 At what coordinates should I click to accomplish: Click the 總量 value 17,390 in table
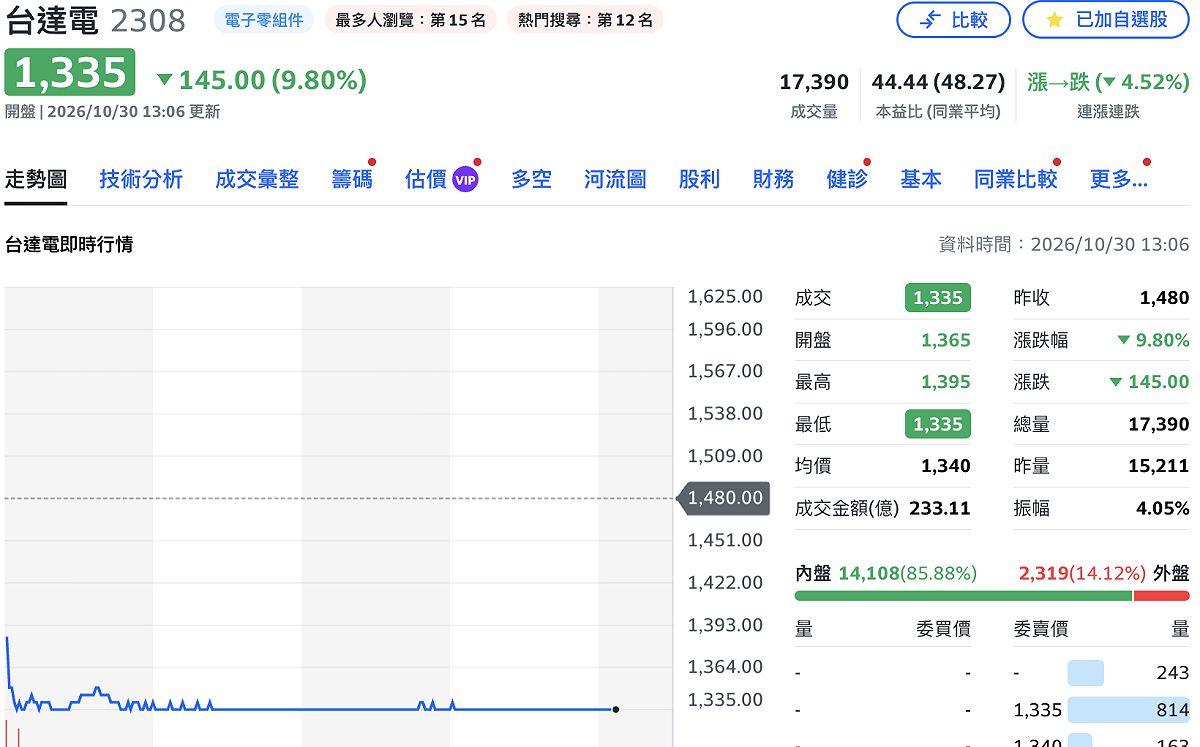pos(1159,424)
